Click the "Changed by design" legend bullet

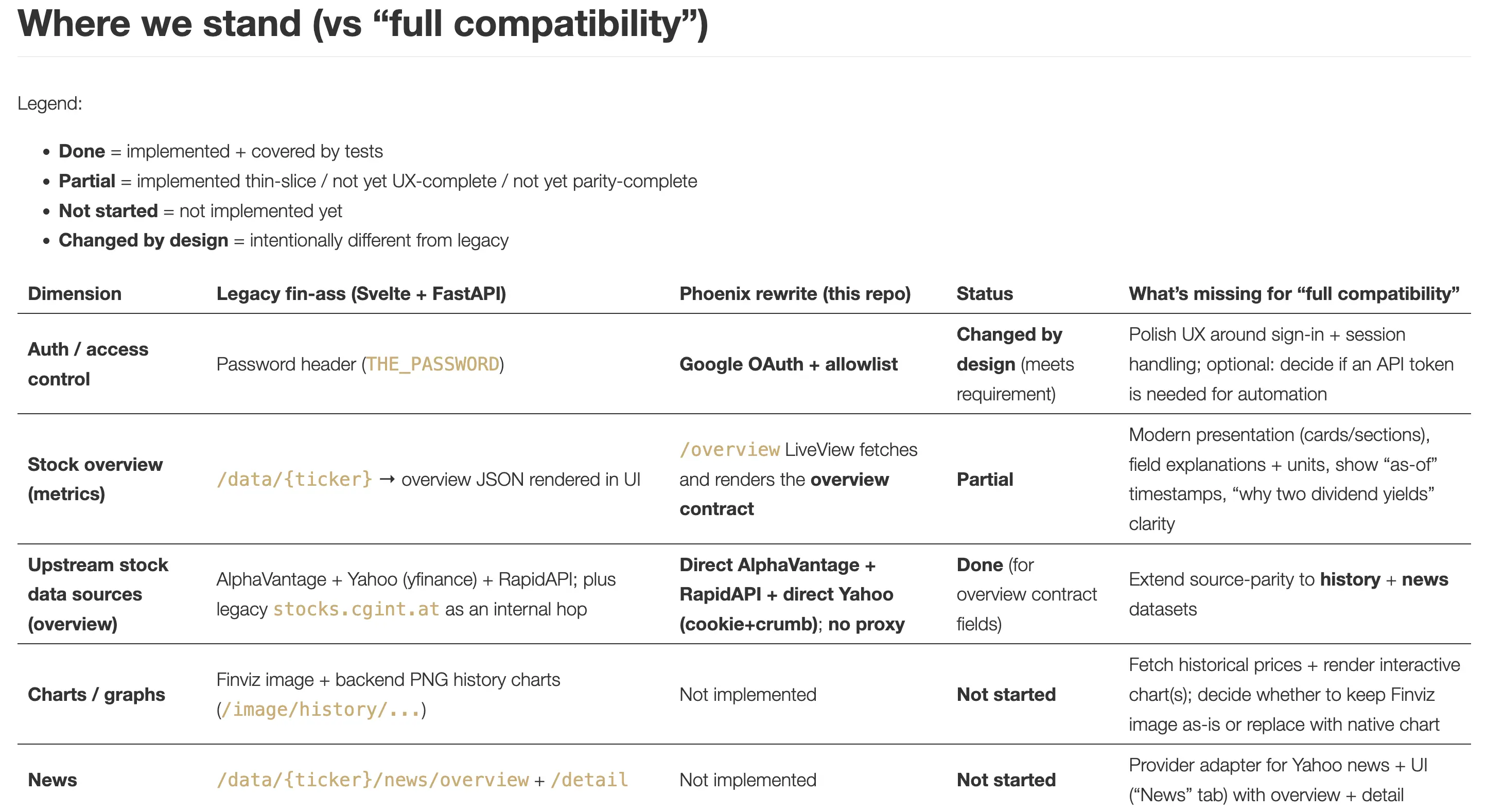point(143,240)
